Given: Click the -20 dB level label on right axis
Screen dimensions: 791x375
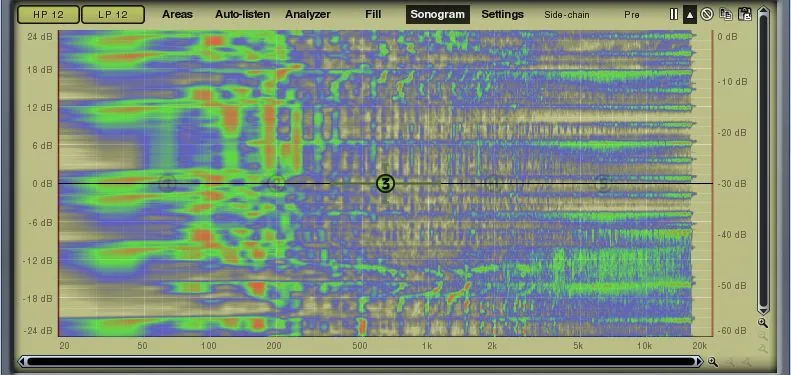Looking at the screenshot, I should [732, 133].
